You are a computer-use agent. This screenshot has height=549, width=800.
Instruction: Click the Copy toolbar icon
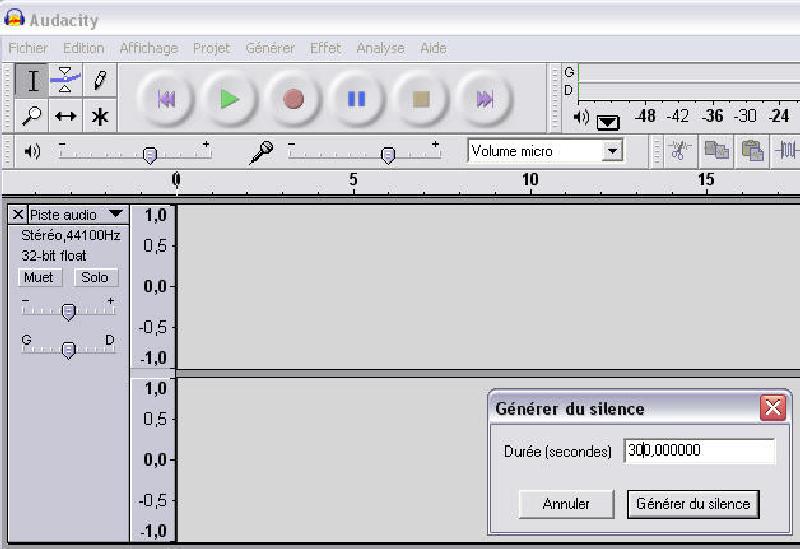point(716,151)
